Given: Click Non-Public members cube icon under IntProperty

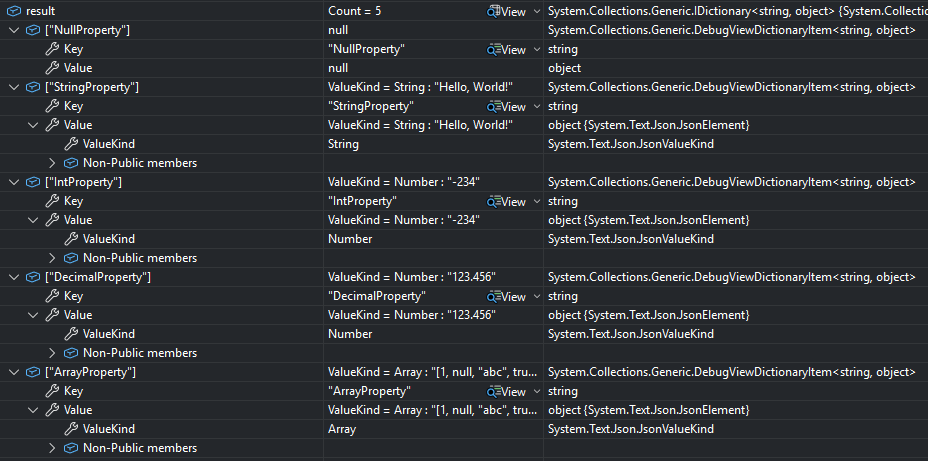Looking at the screenshot, I should [71, 258].
